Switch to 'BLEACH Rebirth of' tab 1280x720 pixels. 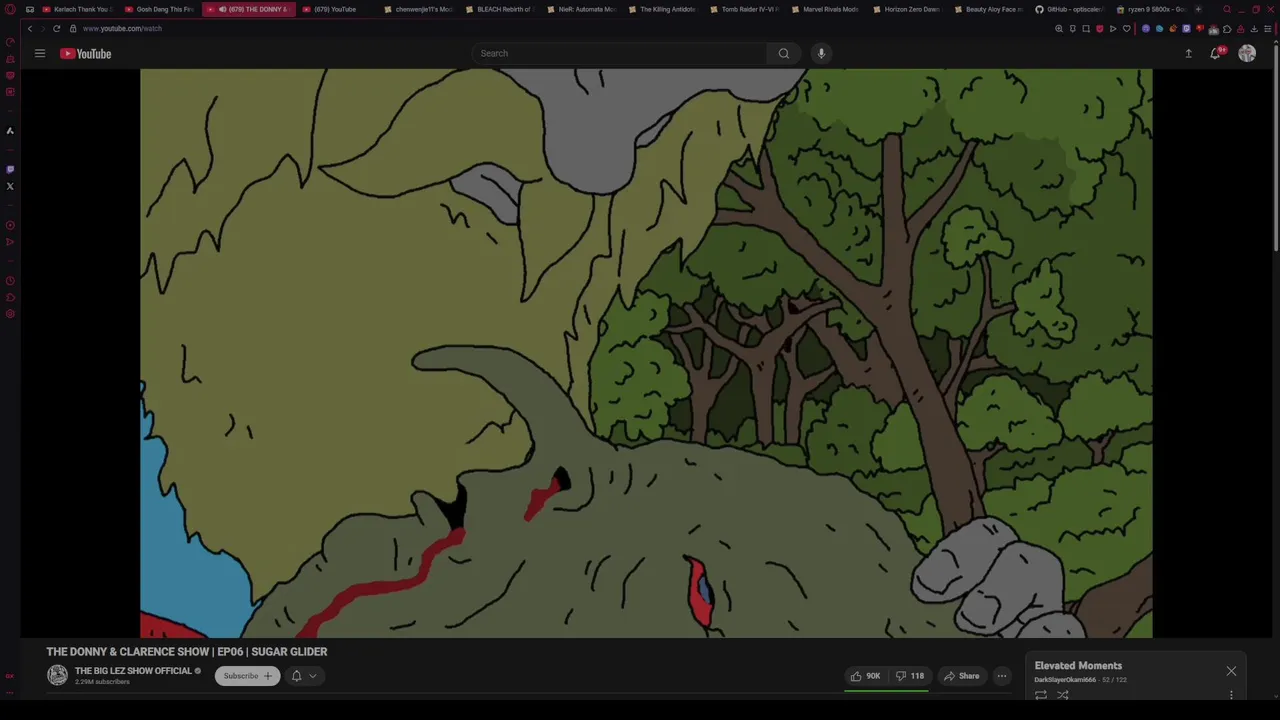(x=500, y=9)
